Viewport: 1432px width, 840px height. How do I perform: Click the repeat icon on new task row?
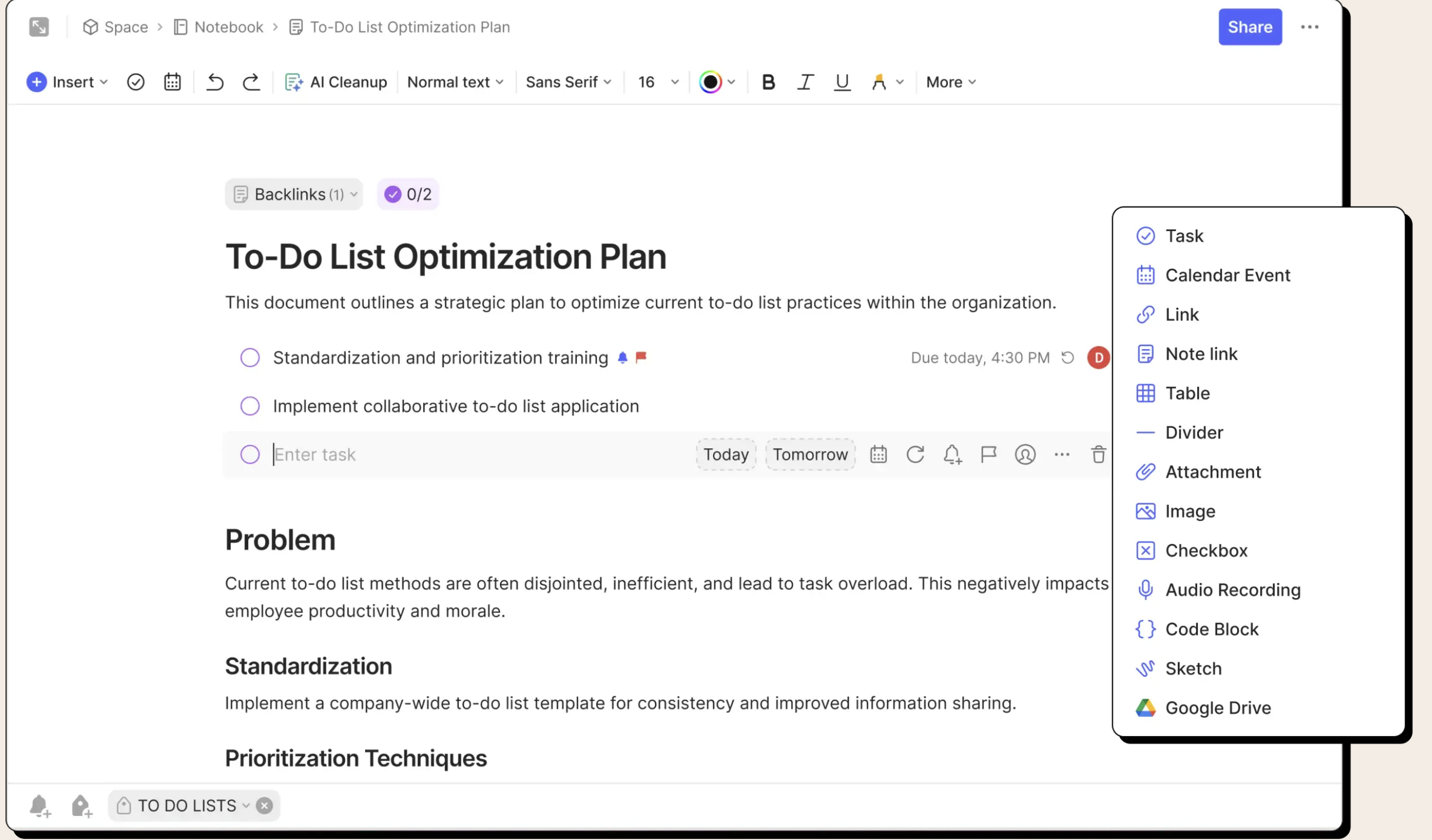[x=915, y=455]
